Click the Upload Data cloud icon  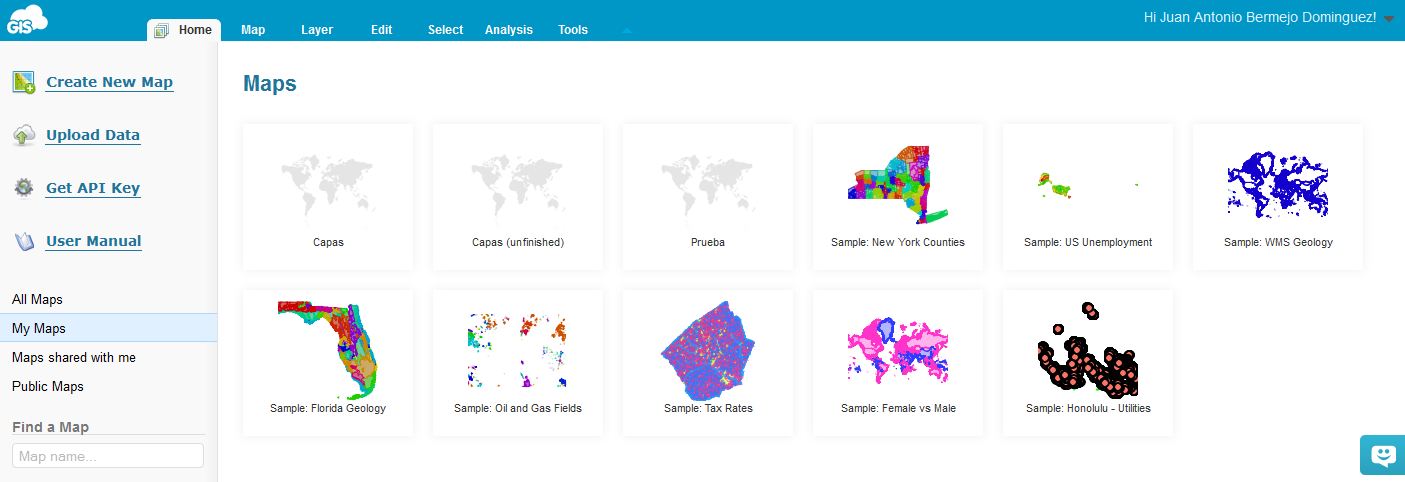(x=24, y=136)
